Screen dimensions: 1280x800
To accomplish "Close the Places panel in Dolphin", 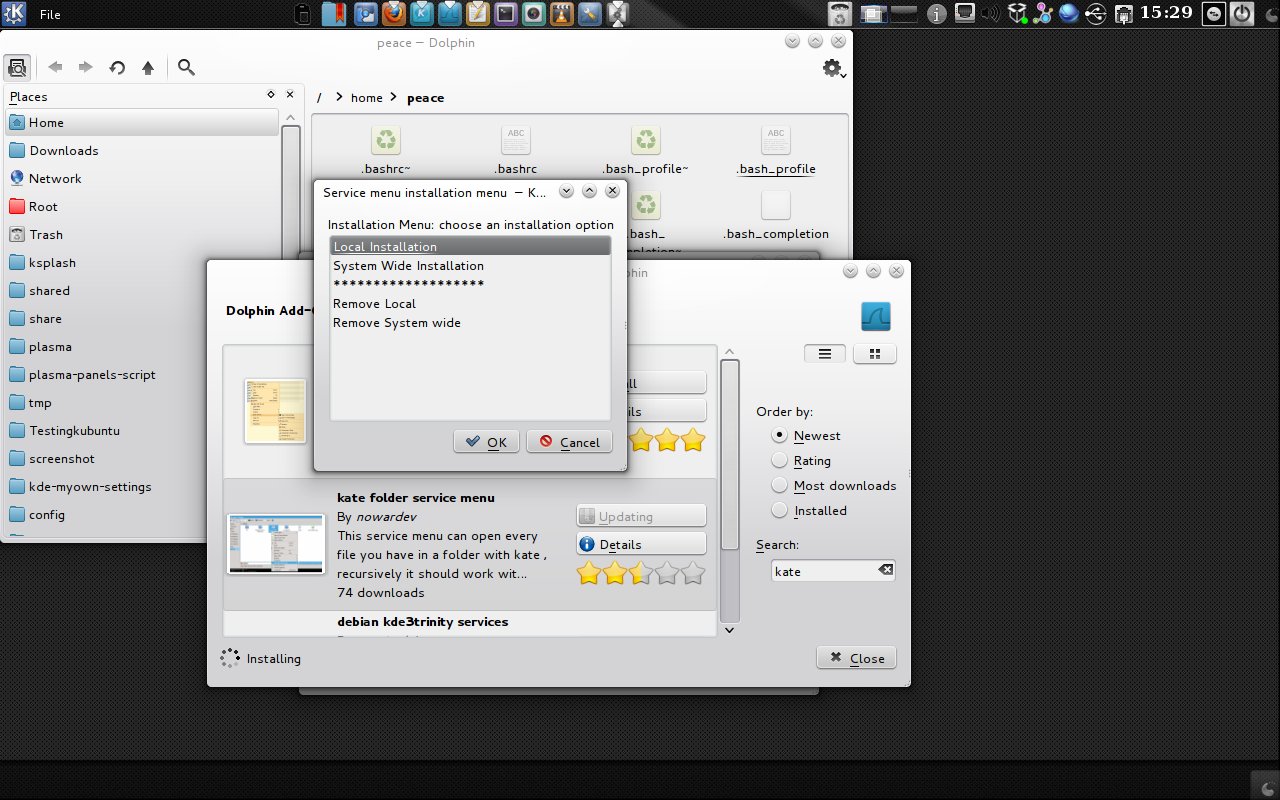I will click(x=290, y=95).
